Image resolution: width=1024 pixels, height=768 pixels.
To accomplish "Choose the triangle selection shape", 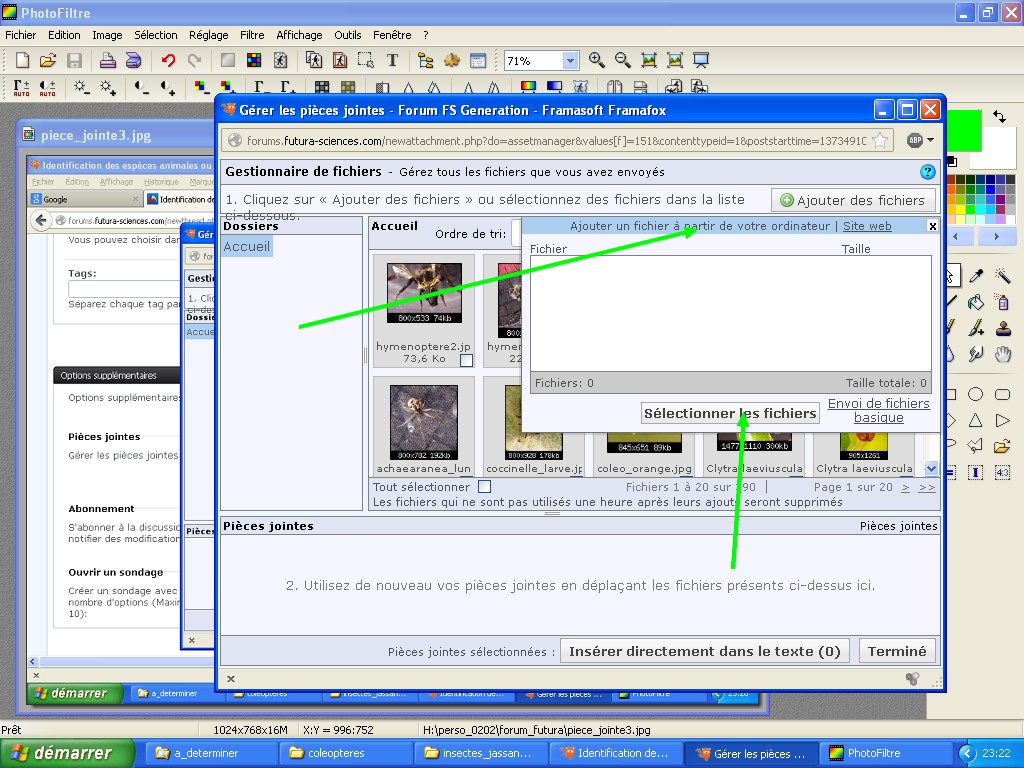I will pos(976,421).
